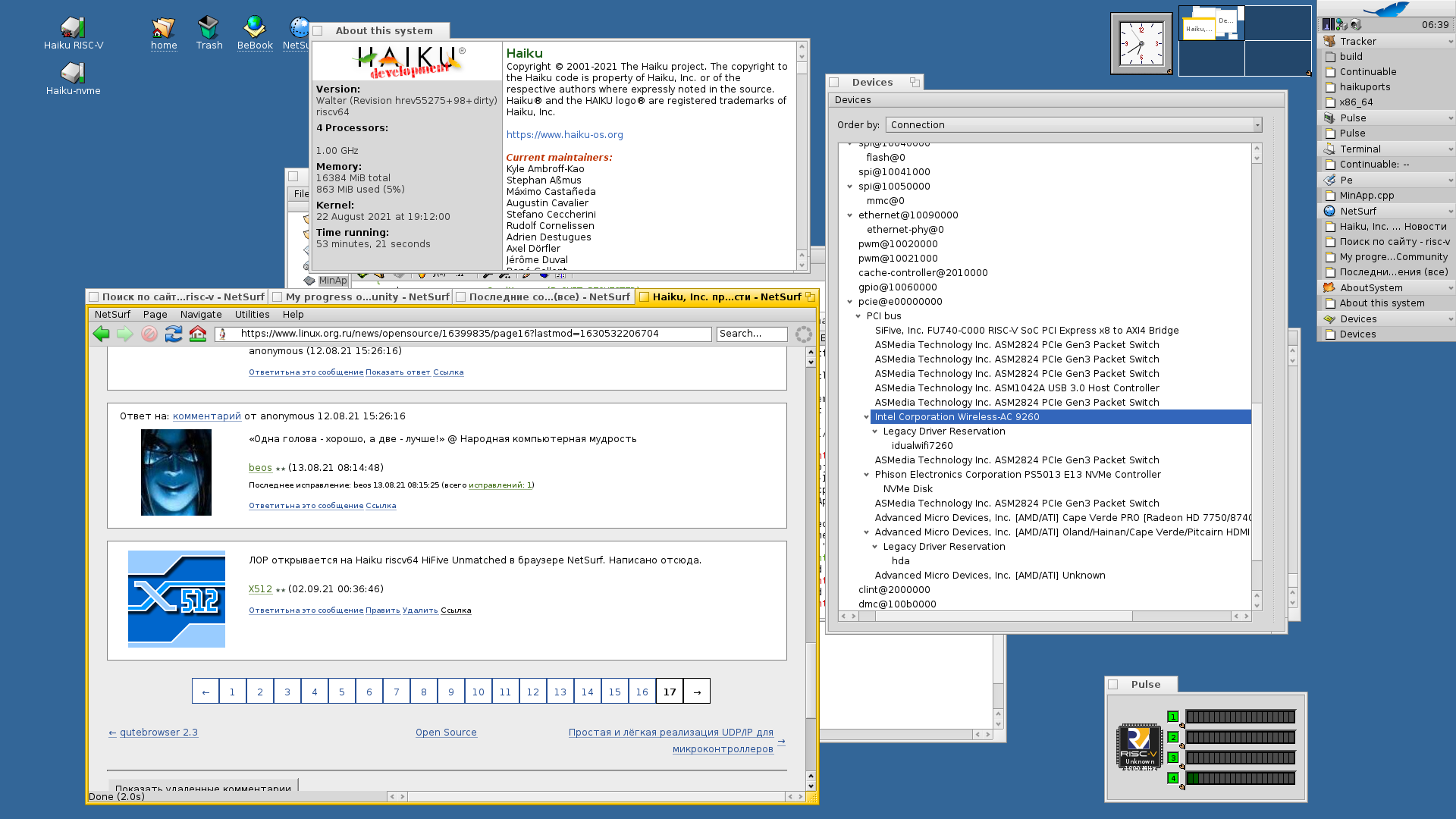The image size is (1456, 819).
Task: Click the speaker volume tray icon
Action: (x=1356, y=25)
